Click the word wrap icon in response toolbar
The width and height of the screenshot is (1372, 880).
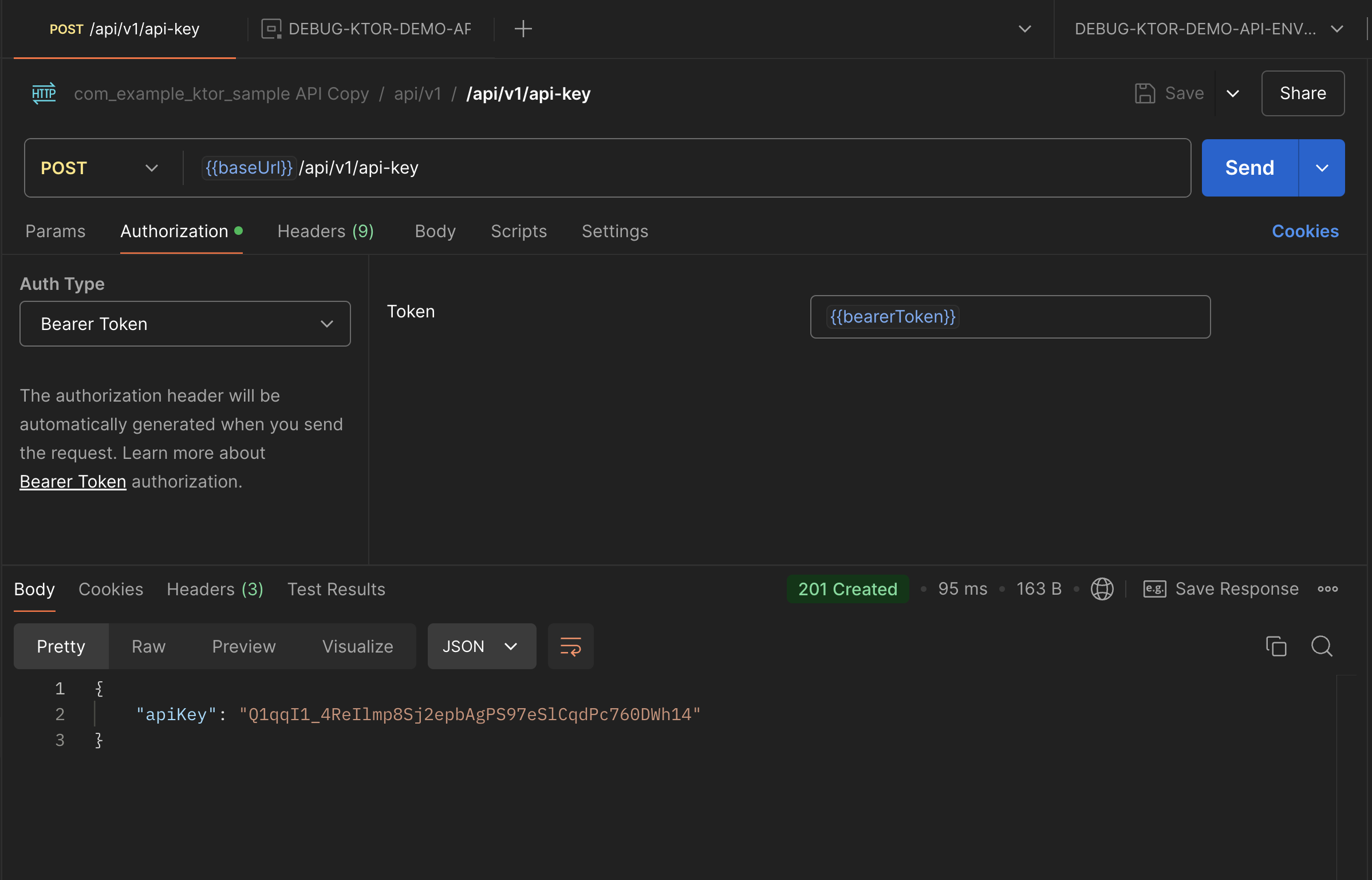tap(570, 646)
